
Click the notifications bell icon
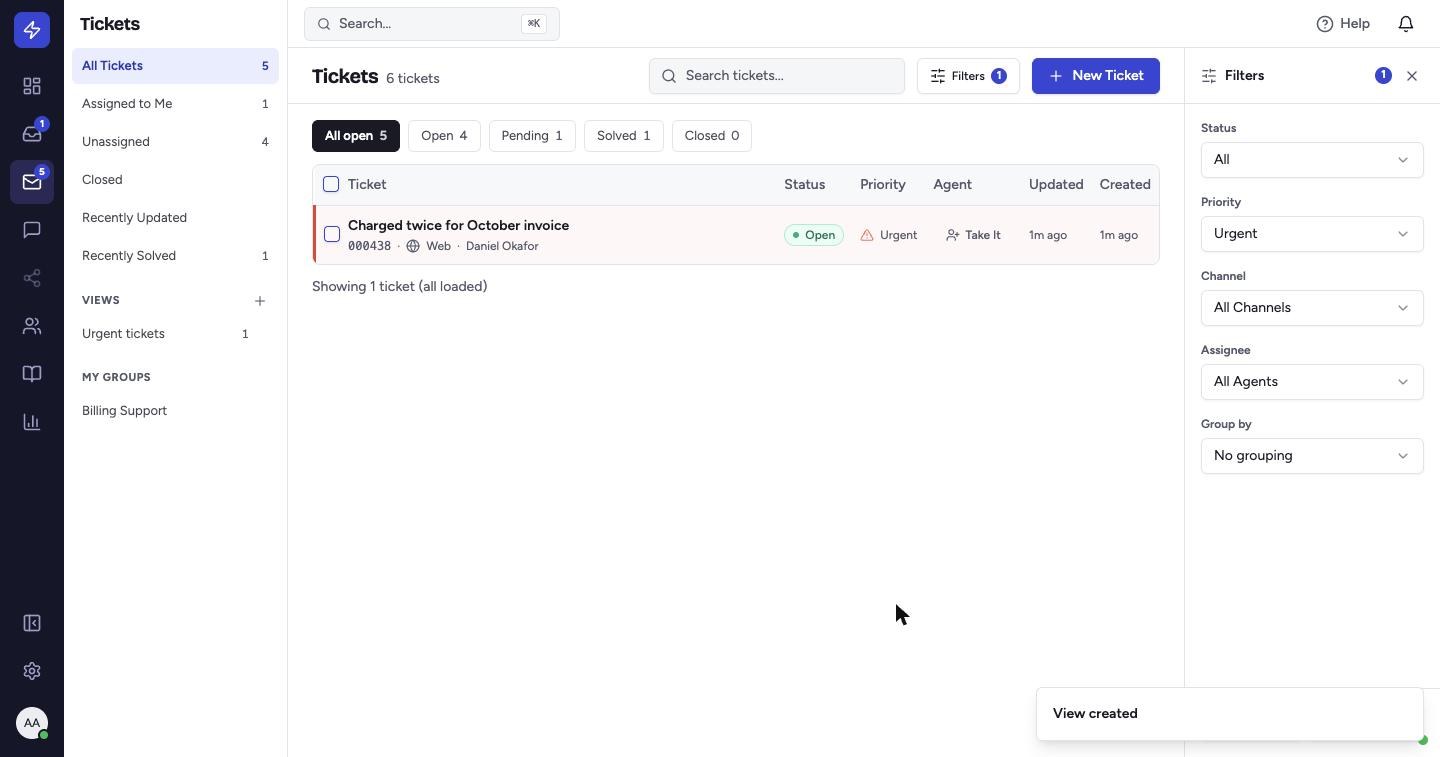[x=1406, y=24]
